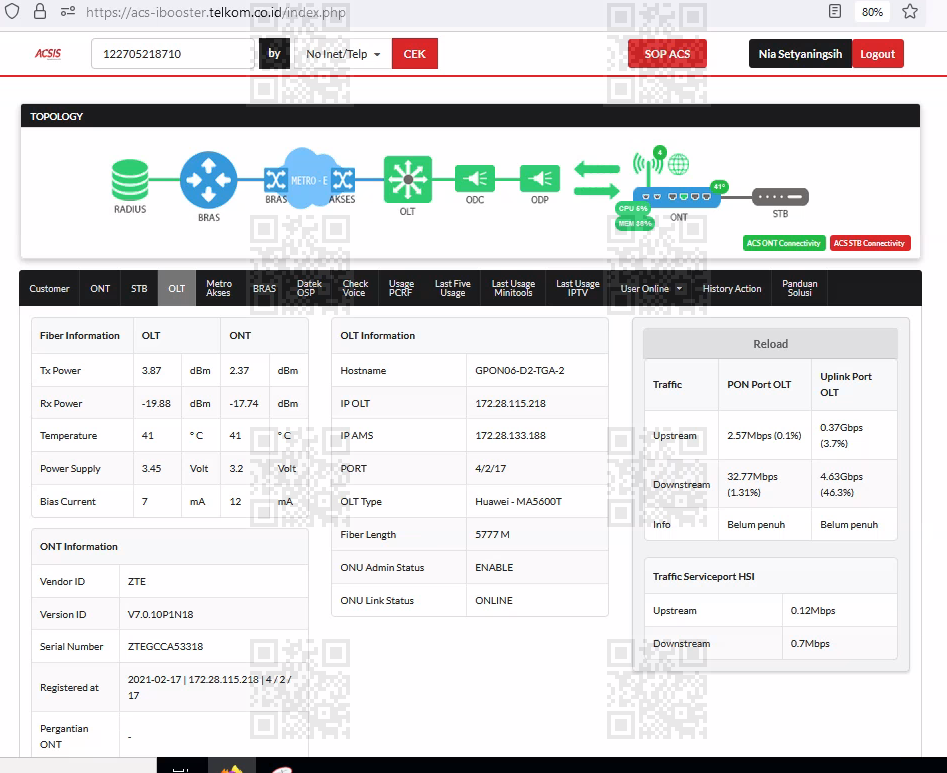Click the ACS ONT Connectivity button
The image size is (947, 773).
click(783, 243)
